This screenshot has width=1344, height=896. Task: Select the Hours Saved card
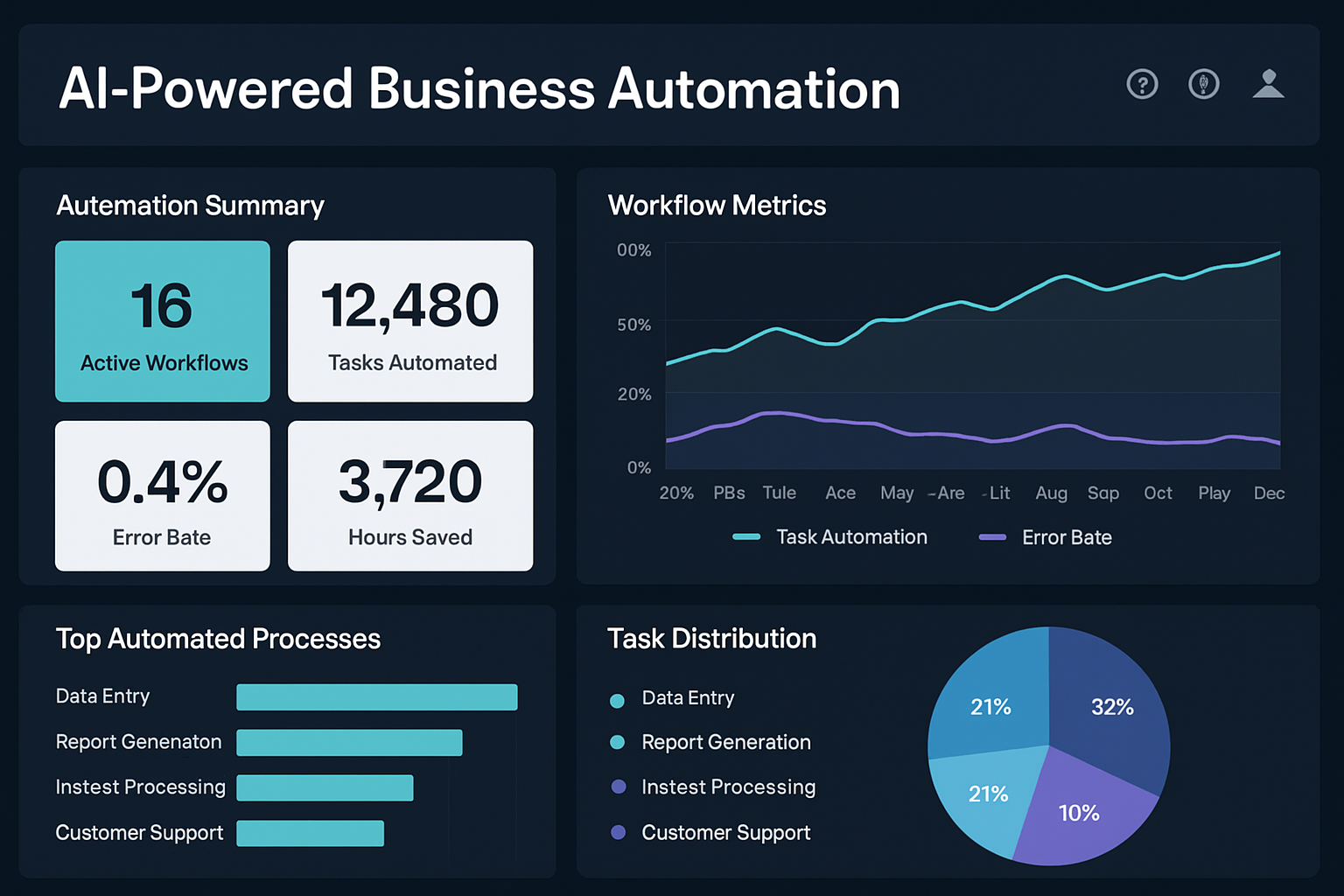point(409,496)
